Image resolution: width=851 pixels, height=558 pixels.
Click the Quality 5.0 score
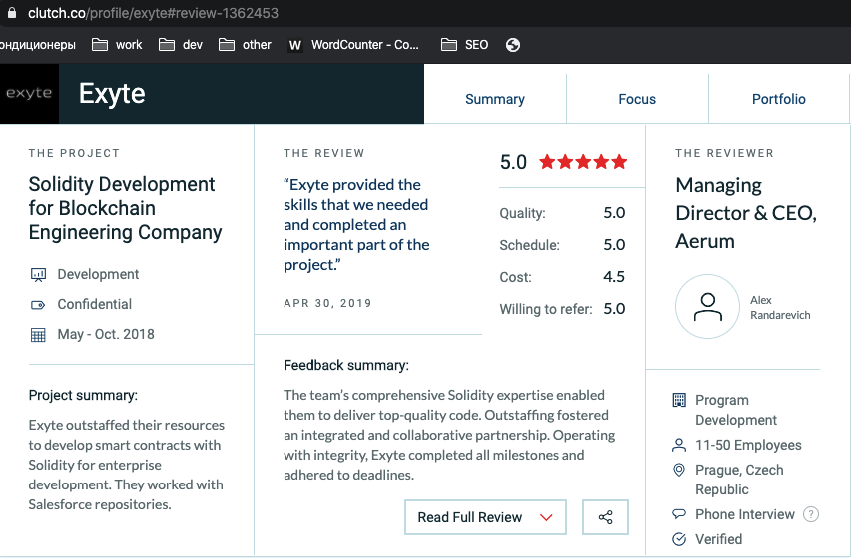click(x=614, y=213)
